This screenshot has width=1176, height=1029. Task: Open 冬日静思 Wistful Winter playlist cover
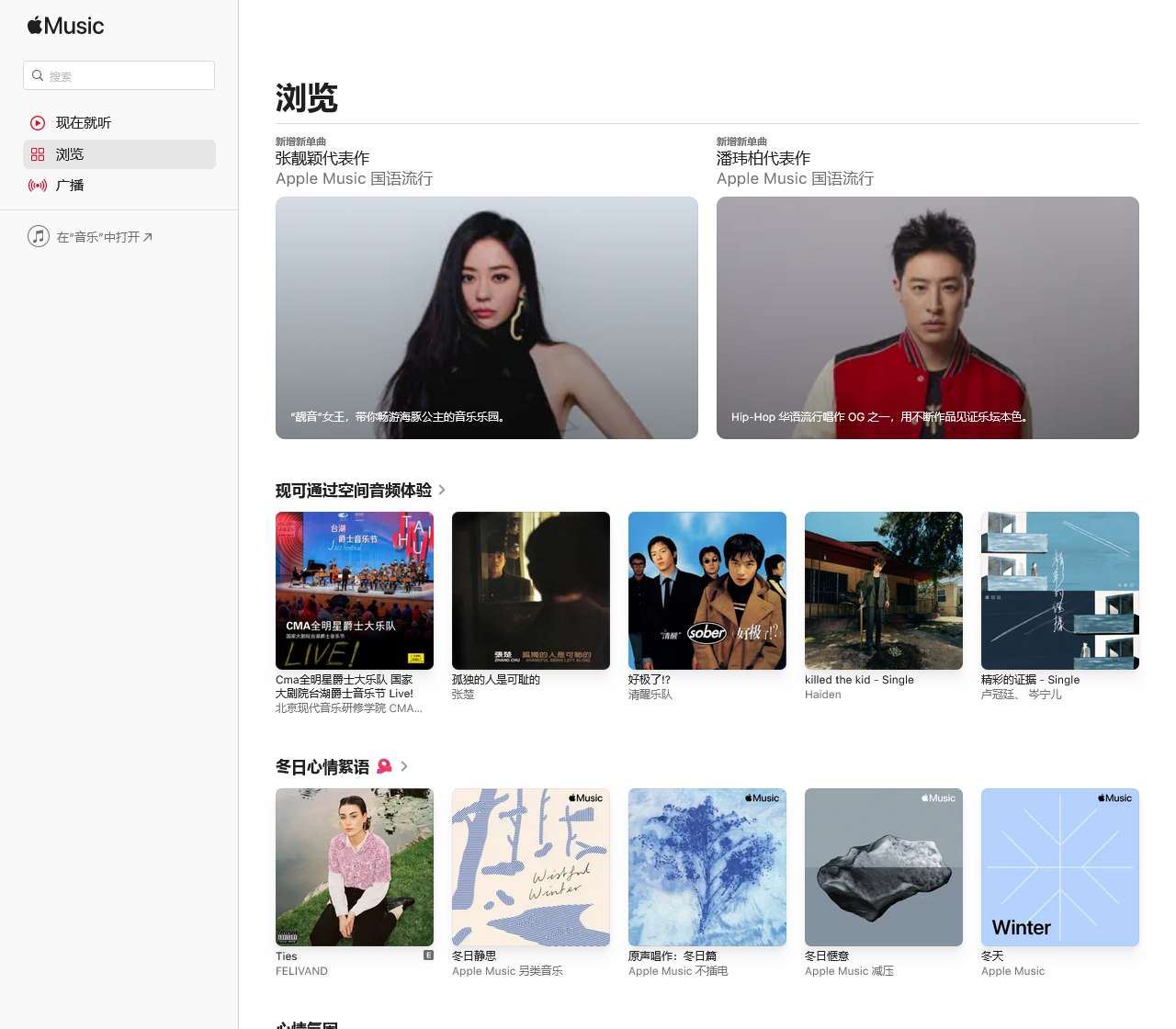pyautogui.click(x=531, y=867)
